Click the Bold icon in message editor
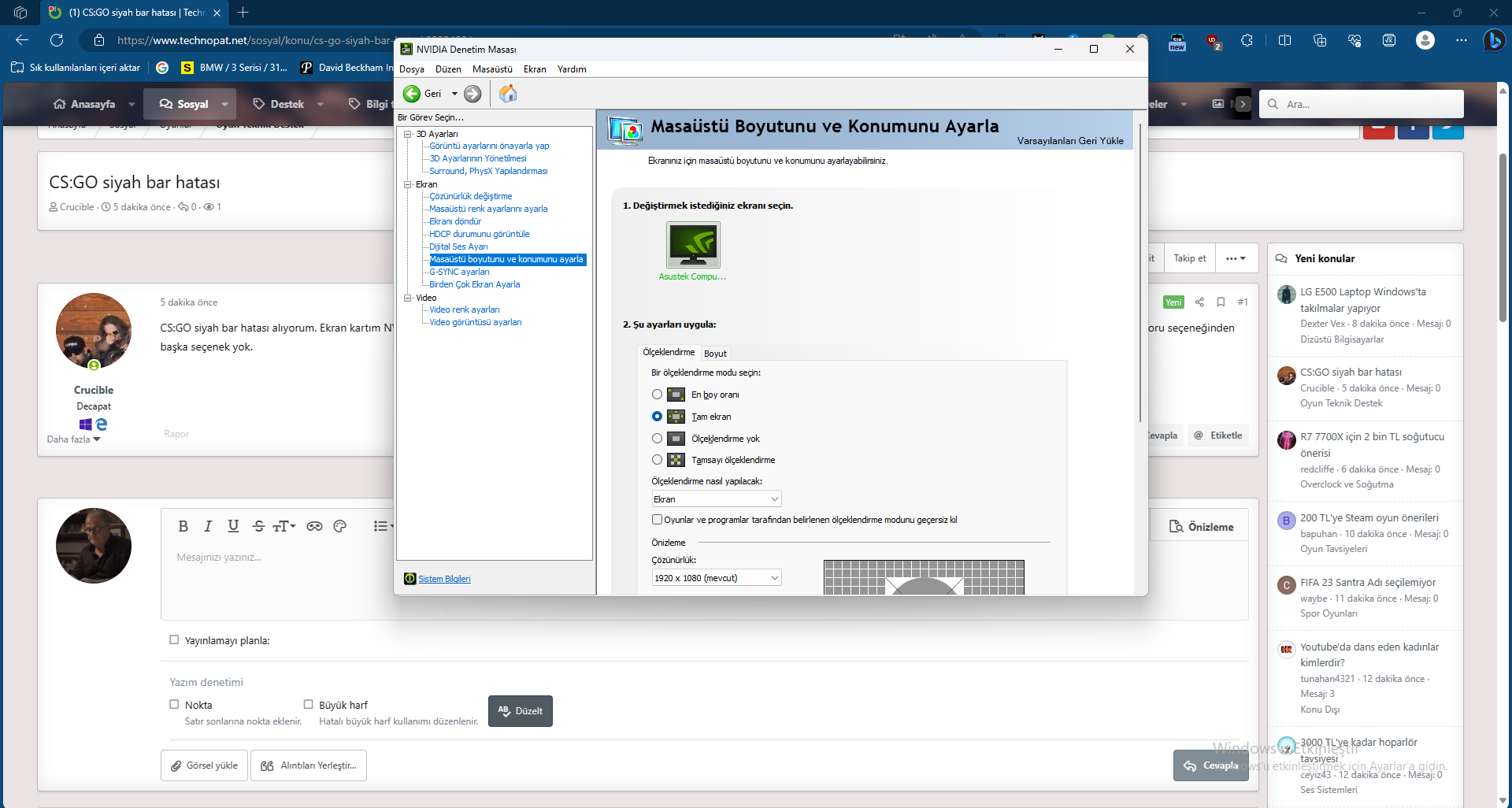Image resolution: width=1512 pixels, height=808 pixels. [x=183, y=526]
